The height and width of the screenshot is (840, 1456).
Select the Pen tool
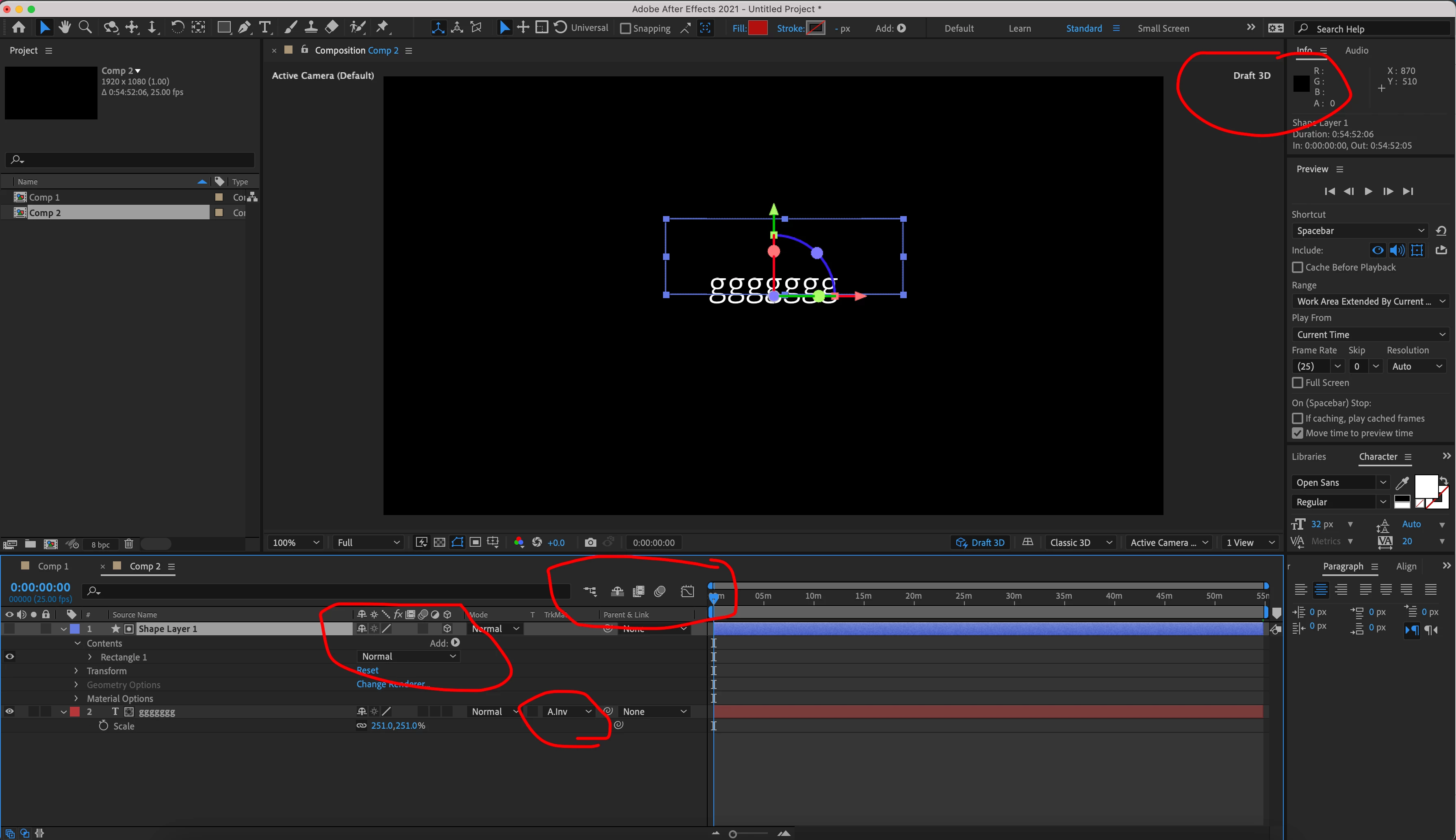pos(245,27)
